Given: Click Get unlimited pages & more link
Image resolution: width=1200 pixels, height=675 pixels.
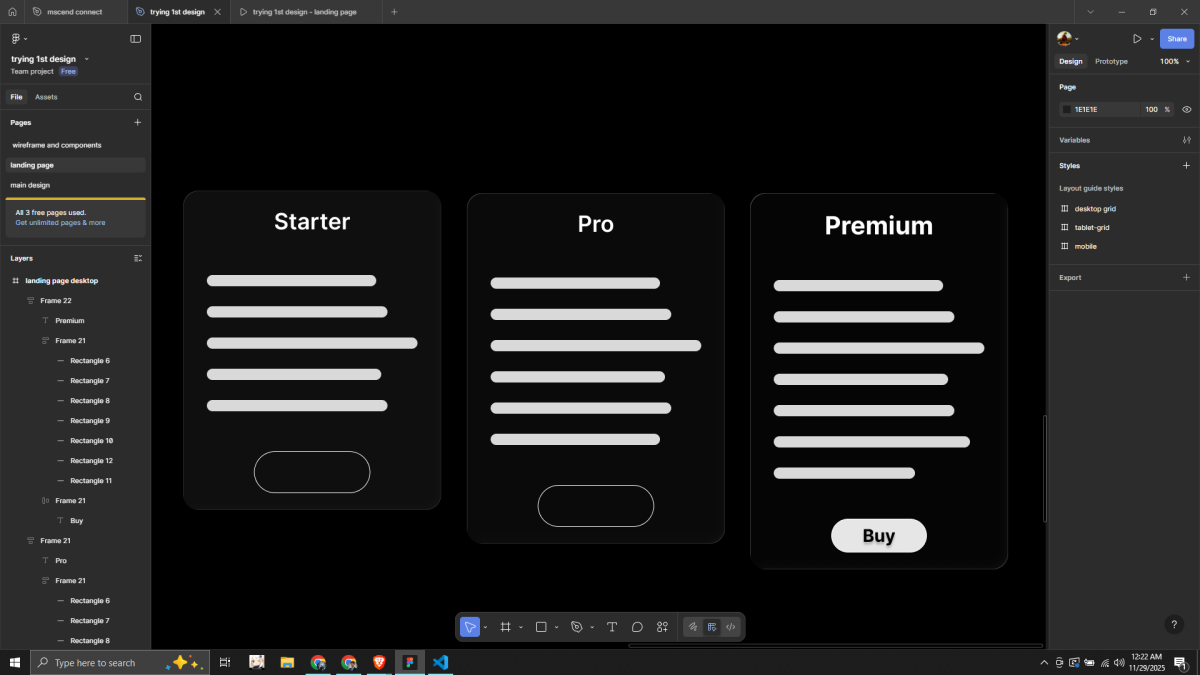Looking at the screenshot, I should [x=60, y=223].
